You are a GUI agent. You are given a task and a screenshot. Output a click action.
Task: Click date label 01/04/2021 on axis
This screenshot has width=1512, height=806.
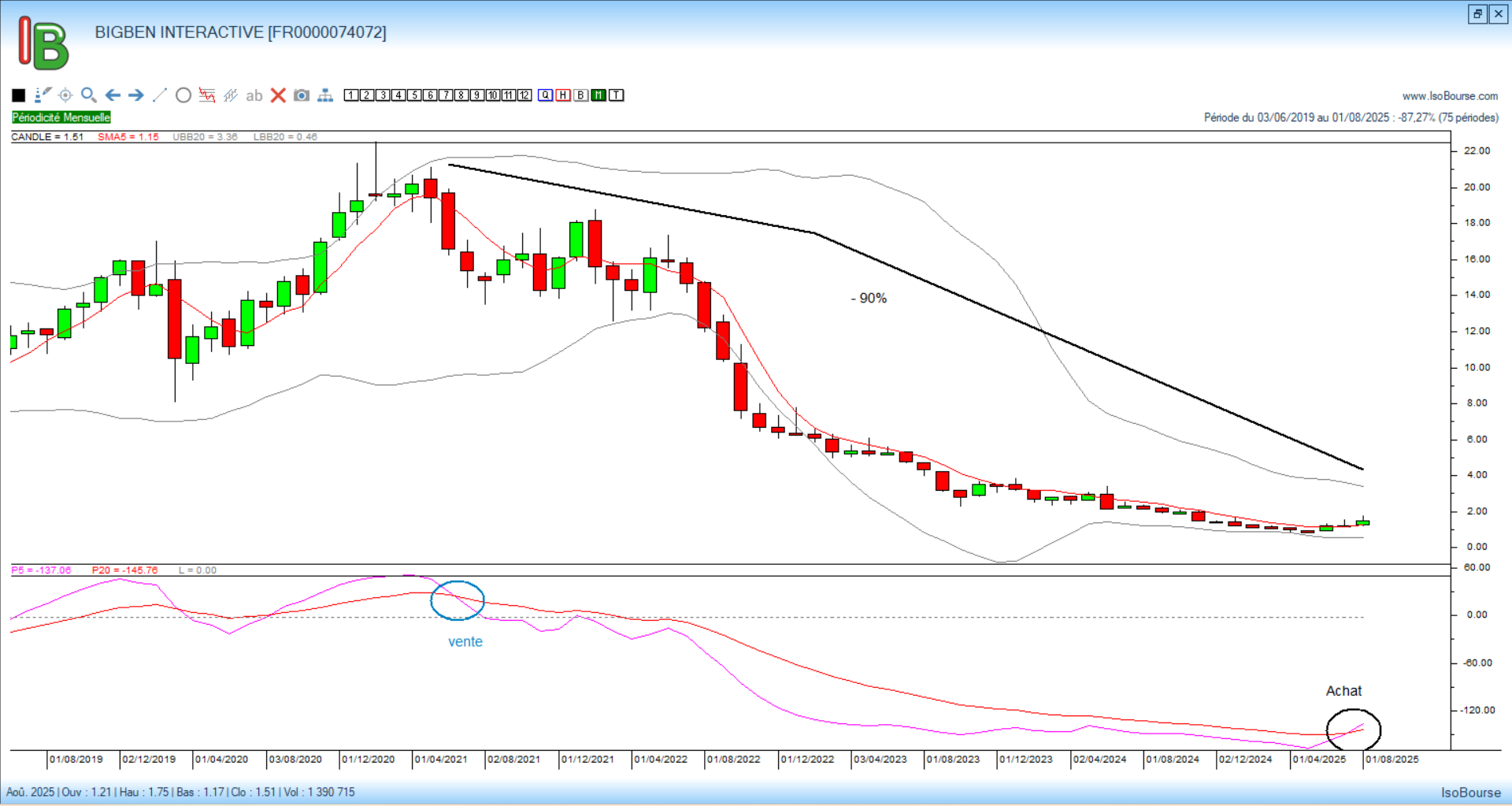(441, 760)
